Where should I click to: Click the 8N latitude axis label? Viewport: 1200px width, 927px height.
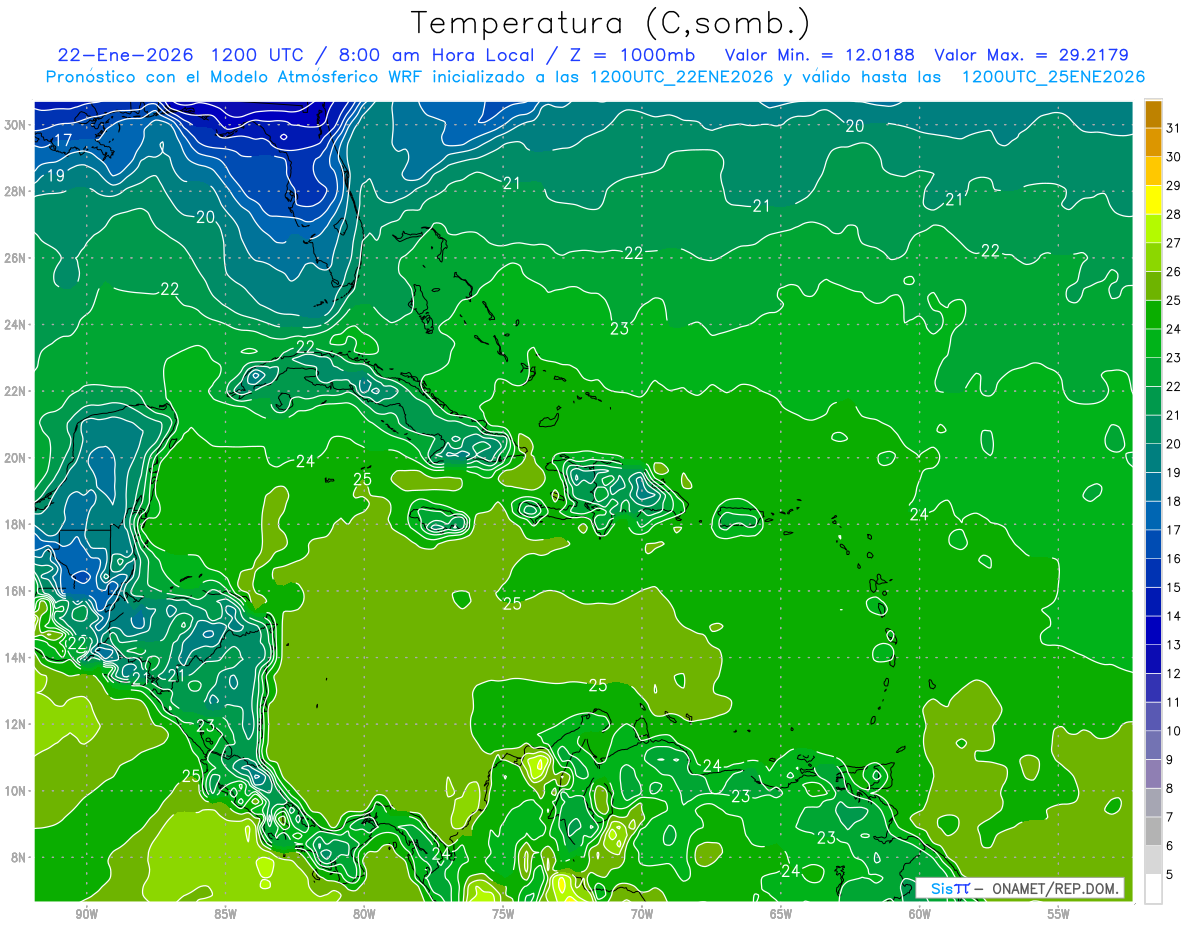click(x=19, y=858)
